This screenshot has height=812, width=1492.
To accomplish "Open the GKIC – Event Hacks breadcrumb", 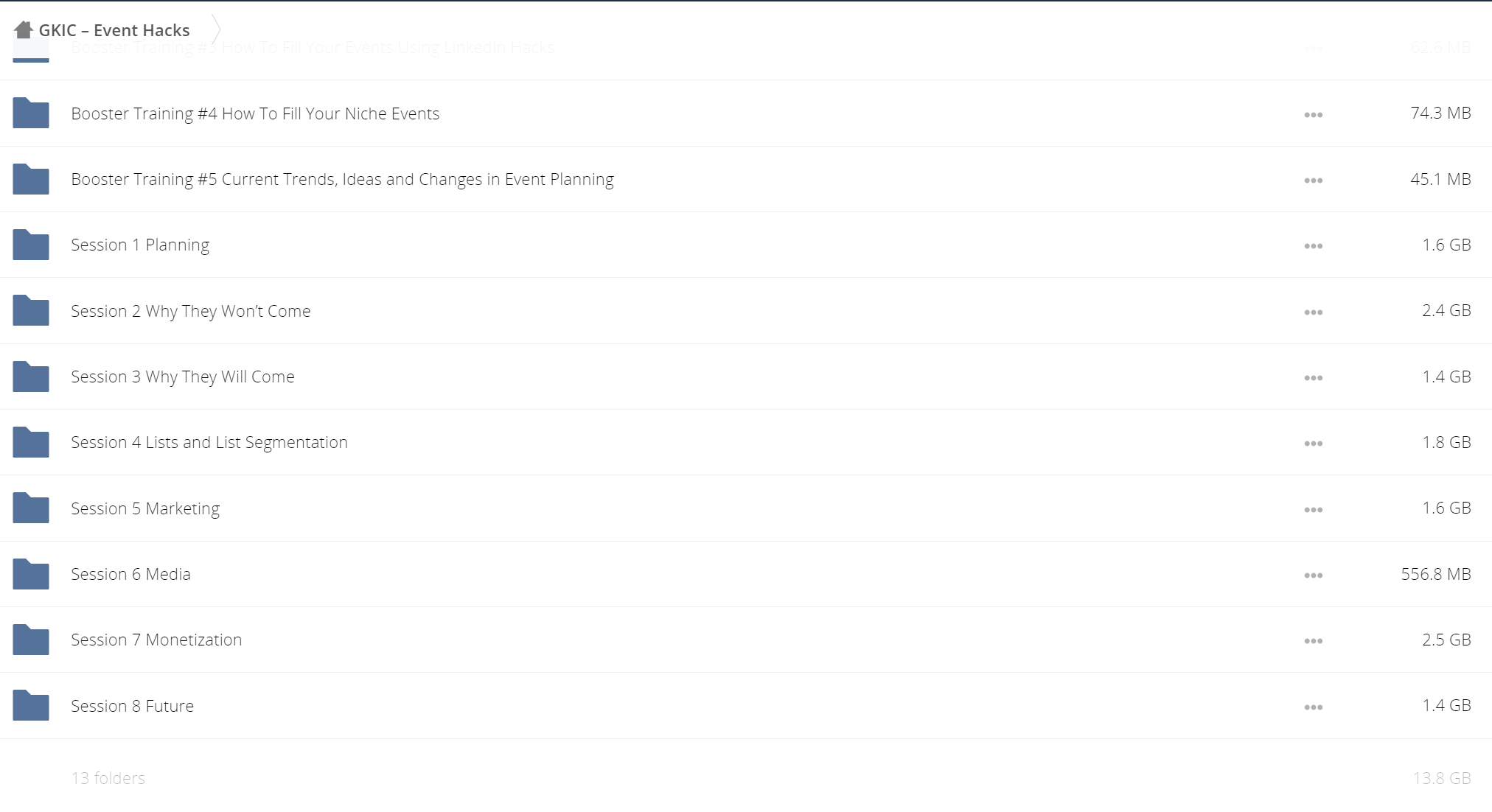I will click(x=114, y=30).
